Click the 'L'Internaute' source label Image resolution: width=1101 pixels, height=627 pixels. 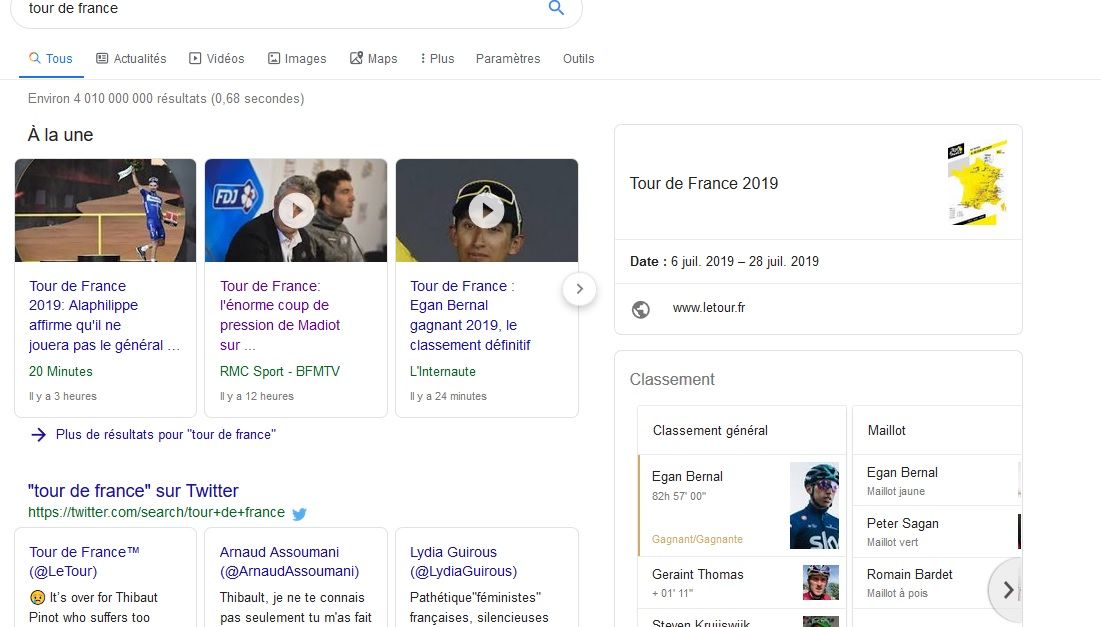pos(442,371)
